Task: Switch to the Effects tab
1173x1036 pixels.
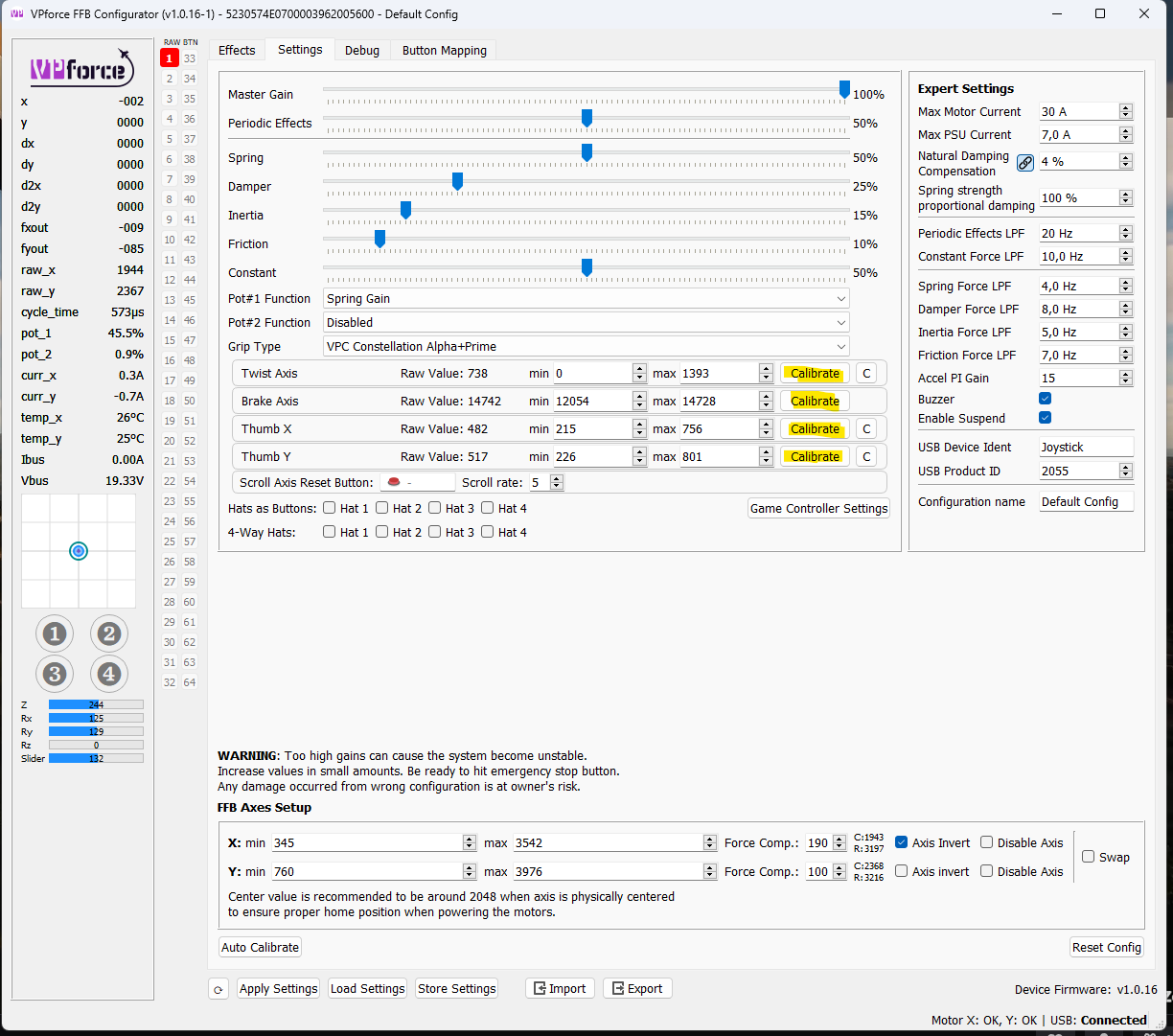Action: 237,51
